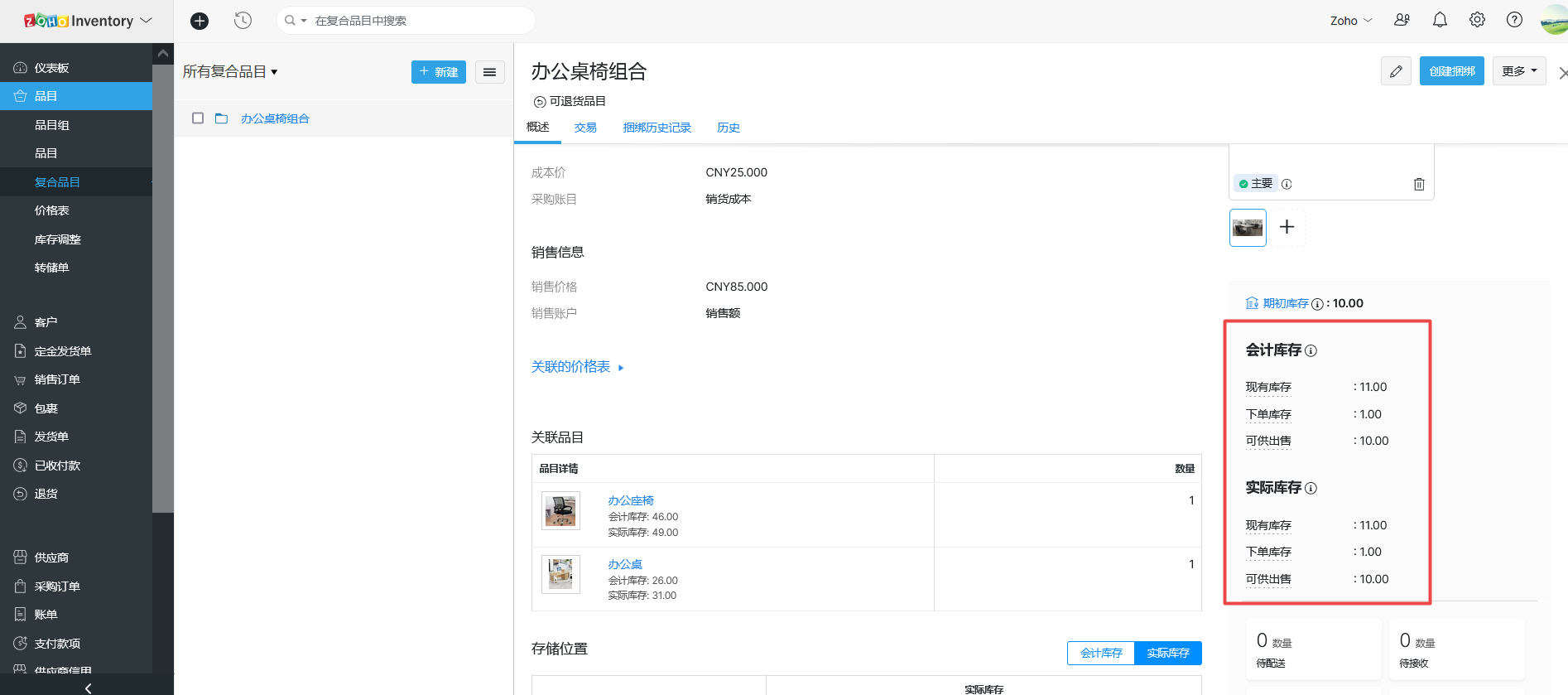Click the quick create plus icon
The height and width of the screenshot is (695, 1568).
200,21
